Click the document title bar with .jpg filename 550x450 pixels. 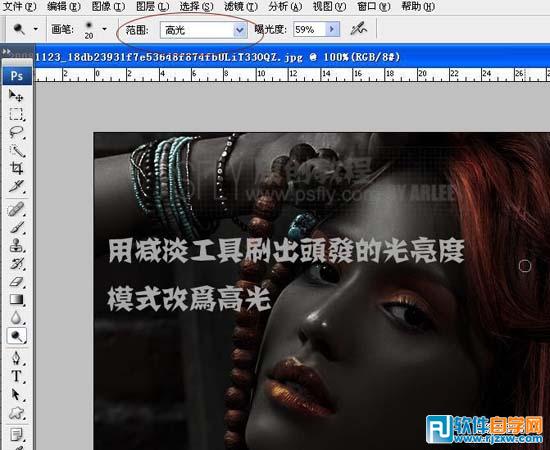(292, 56)
